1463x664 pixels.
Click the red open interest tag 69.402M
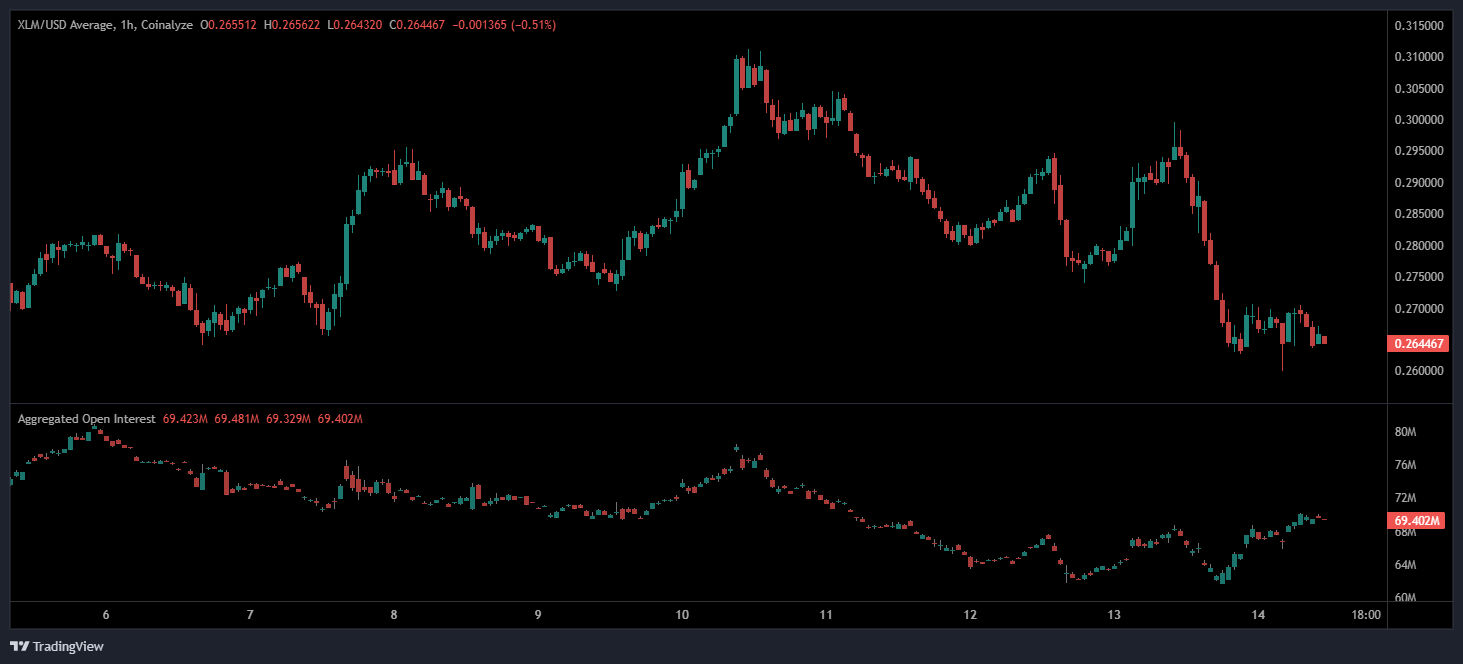[1418, 521]
